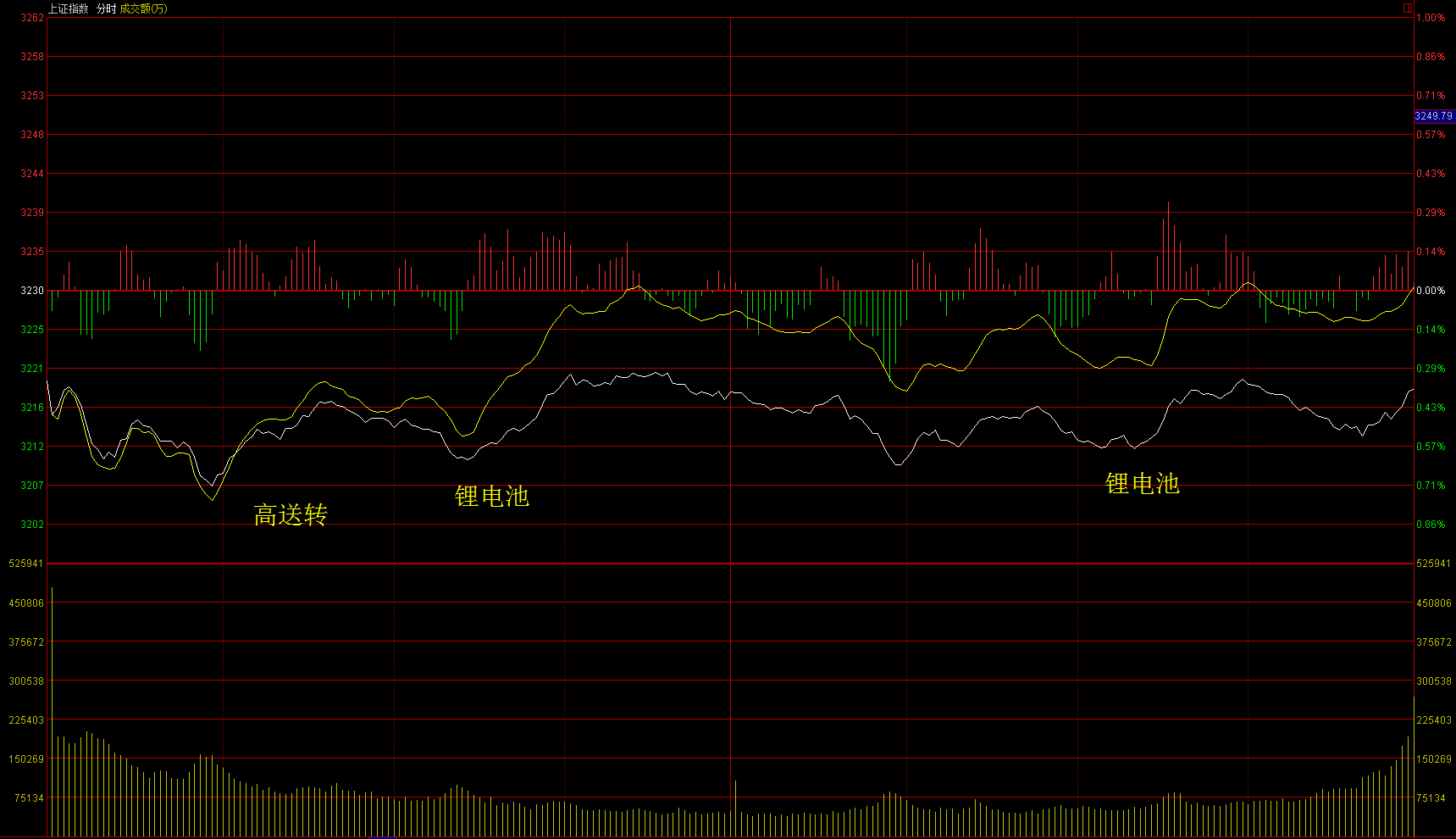Click the red split-panel icon at top right
Image resolution: width=1456 pixels, height=839 pixels.
point(1408,8)
